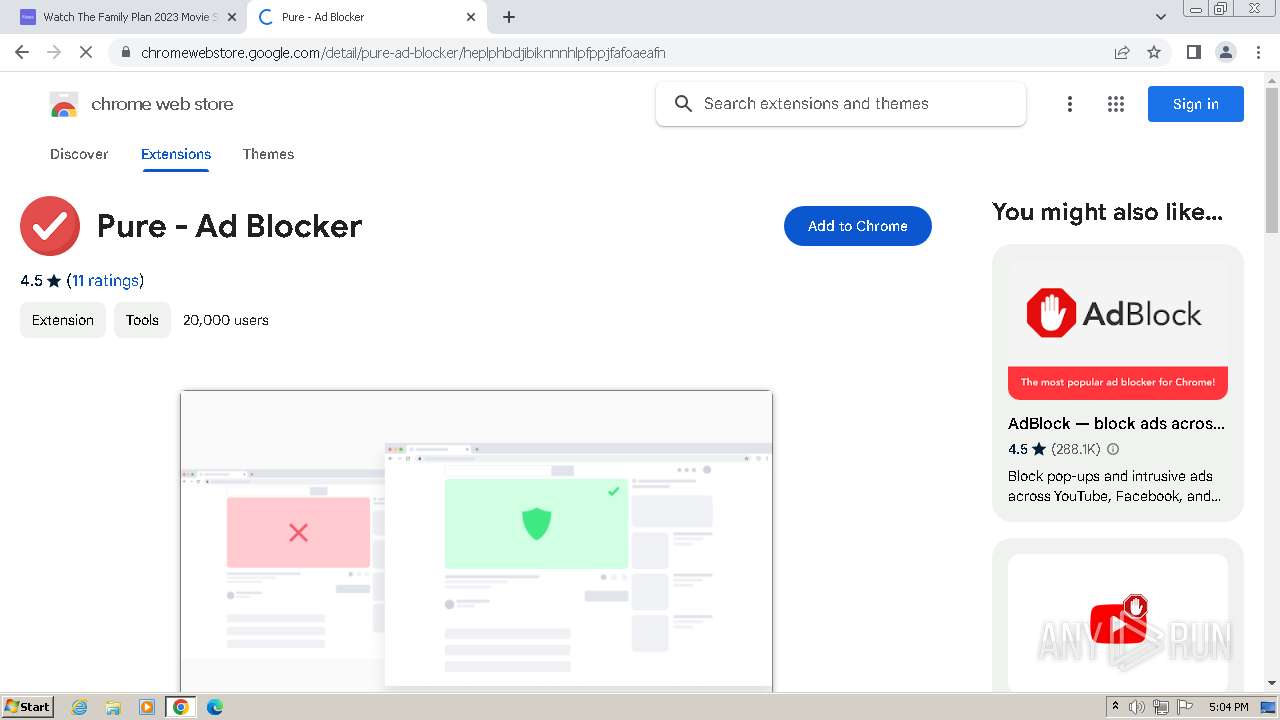The width and height of the screenshot is (1280, 720).
Task: Open the AdBlock recommendation card image
Action: click(1117, 330)
